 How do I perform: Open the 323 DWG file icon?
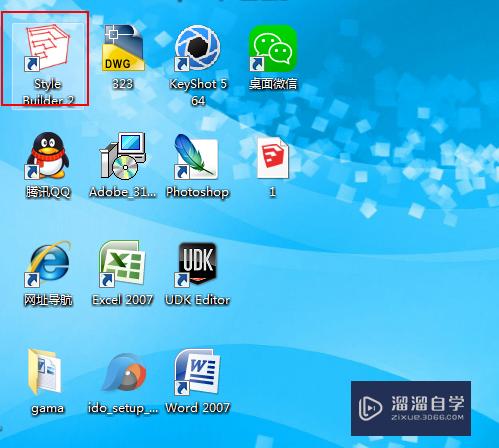123,48
